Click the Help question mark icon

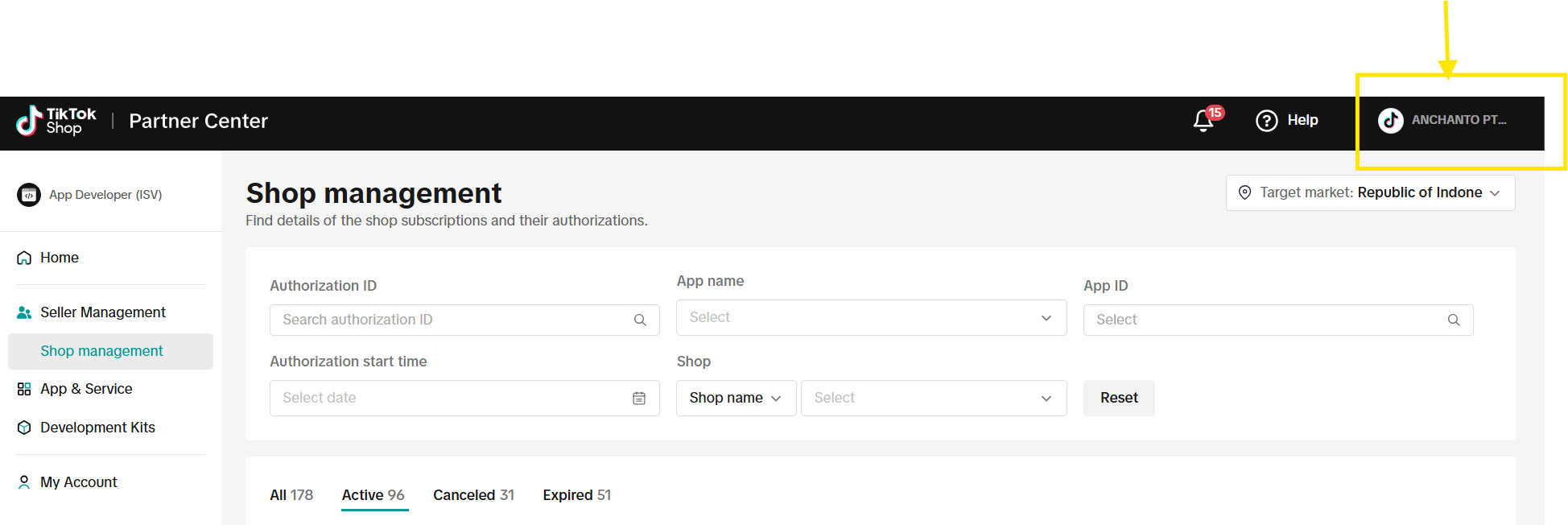1266,120
